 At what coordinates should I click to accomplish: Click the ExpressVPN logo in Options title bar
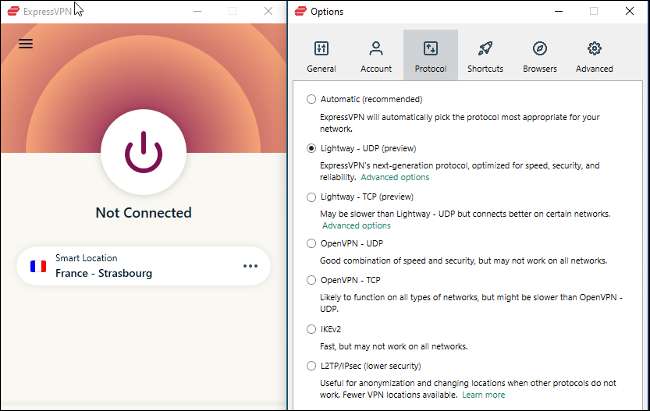301,11
